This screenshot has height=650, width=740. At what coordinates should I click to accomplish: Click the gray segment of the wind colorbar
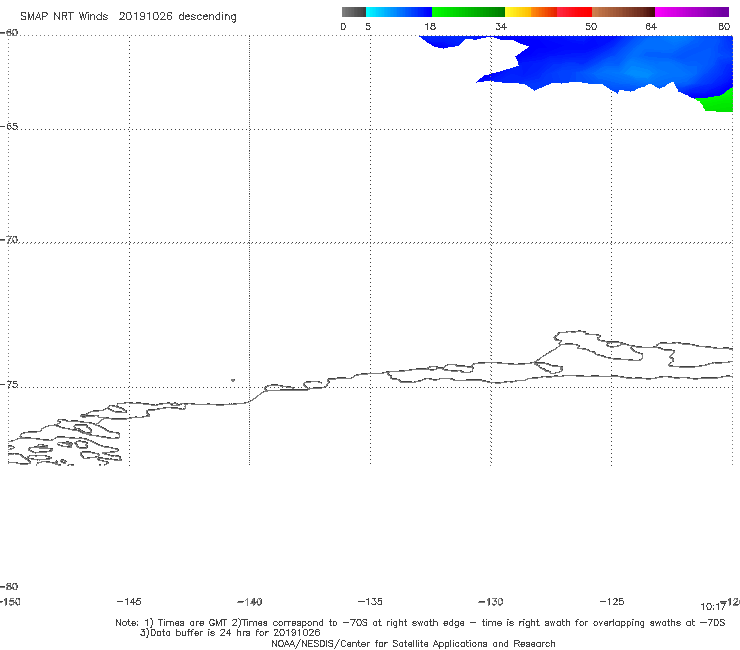[353, 12]
